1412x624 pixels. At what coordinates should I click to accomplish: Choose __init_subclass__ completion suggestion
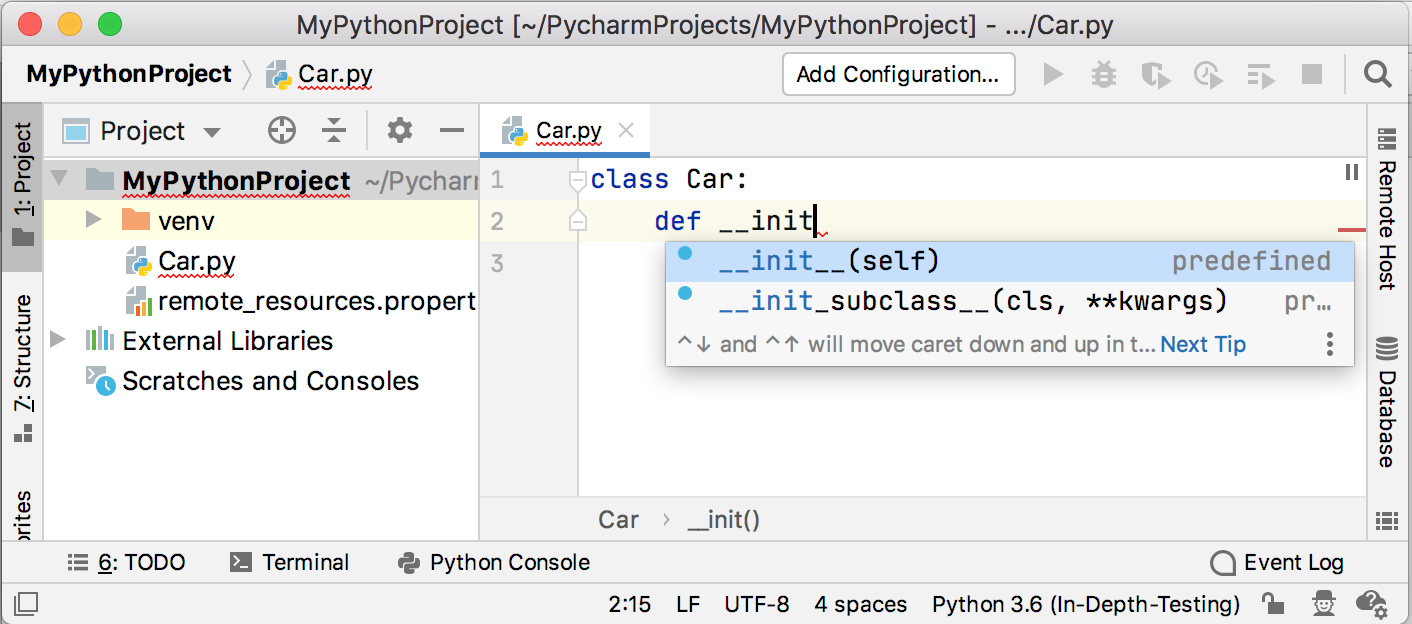coord(1010,301)
